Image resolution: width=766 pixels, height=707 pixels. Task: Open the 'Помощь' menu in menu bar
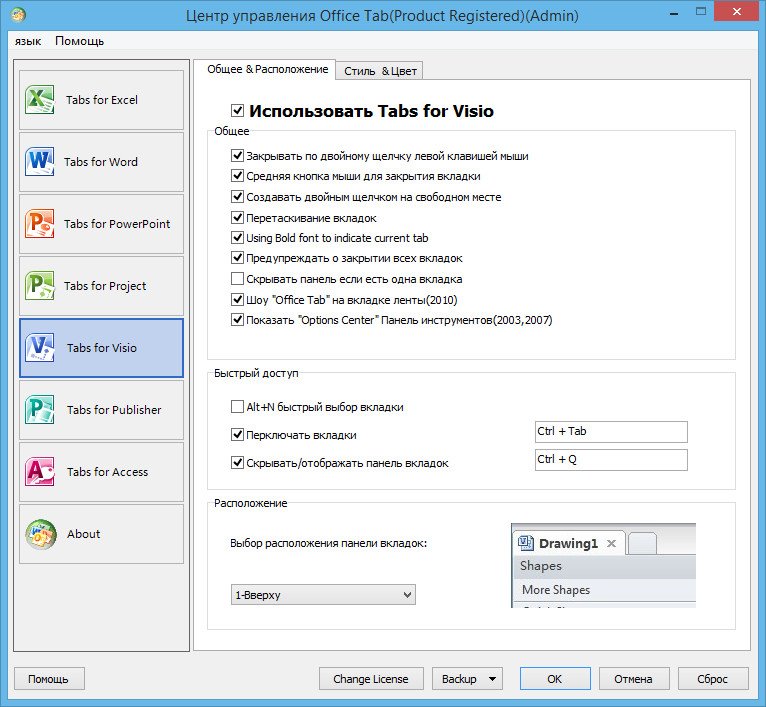[80, 41]
